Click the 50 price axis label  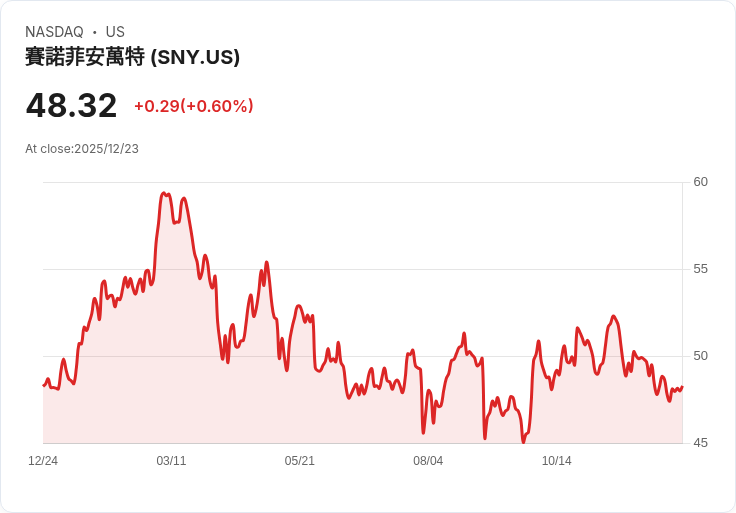pyautogui.click(x=700, y=356)
